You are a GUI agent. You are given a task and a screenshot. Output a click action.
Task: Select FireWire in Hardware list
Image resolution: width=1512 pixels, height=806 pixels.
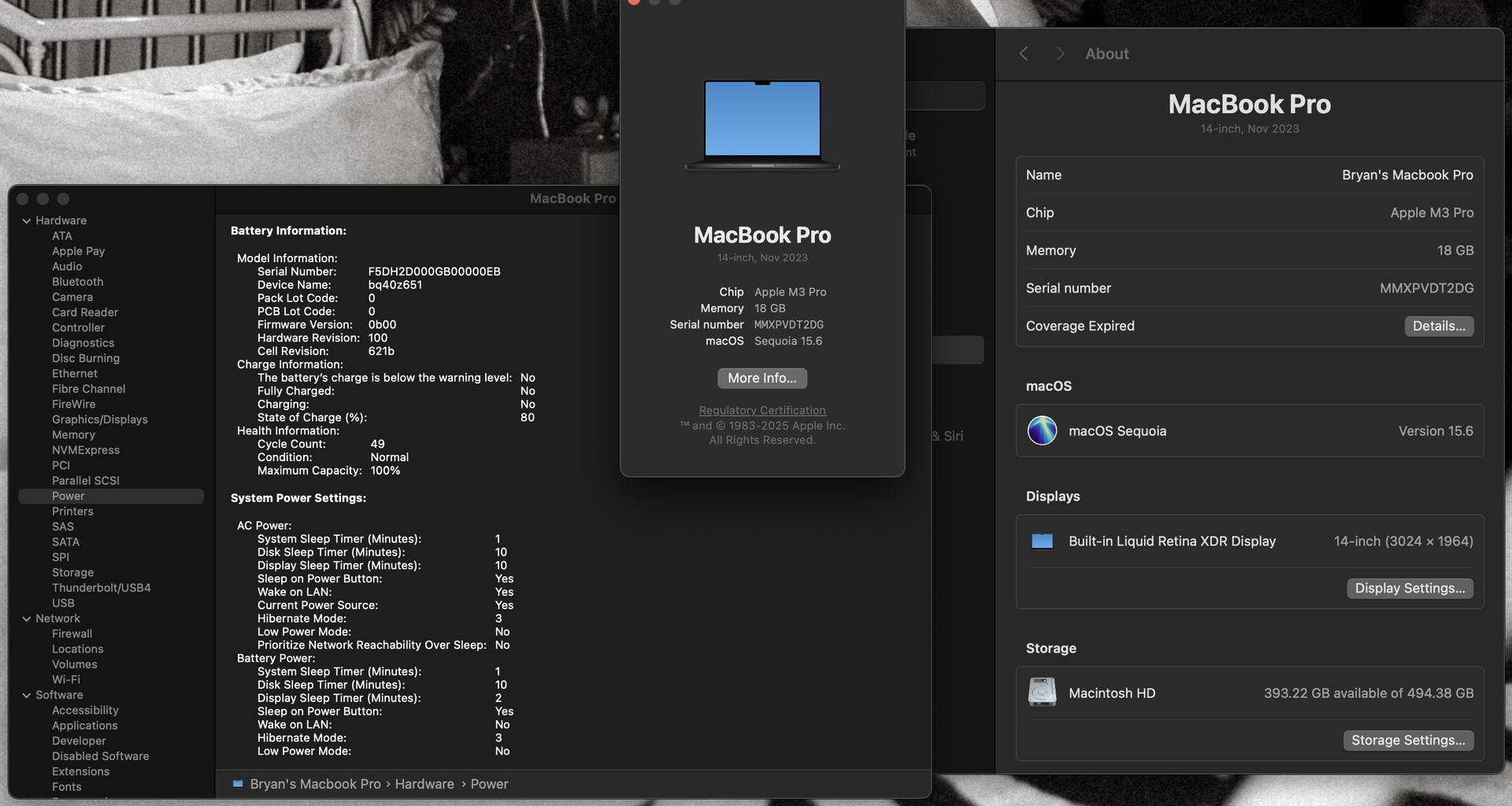(x=73, y=404)
